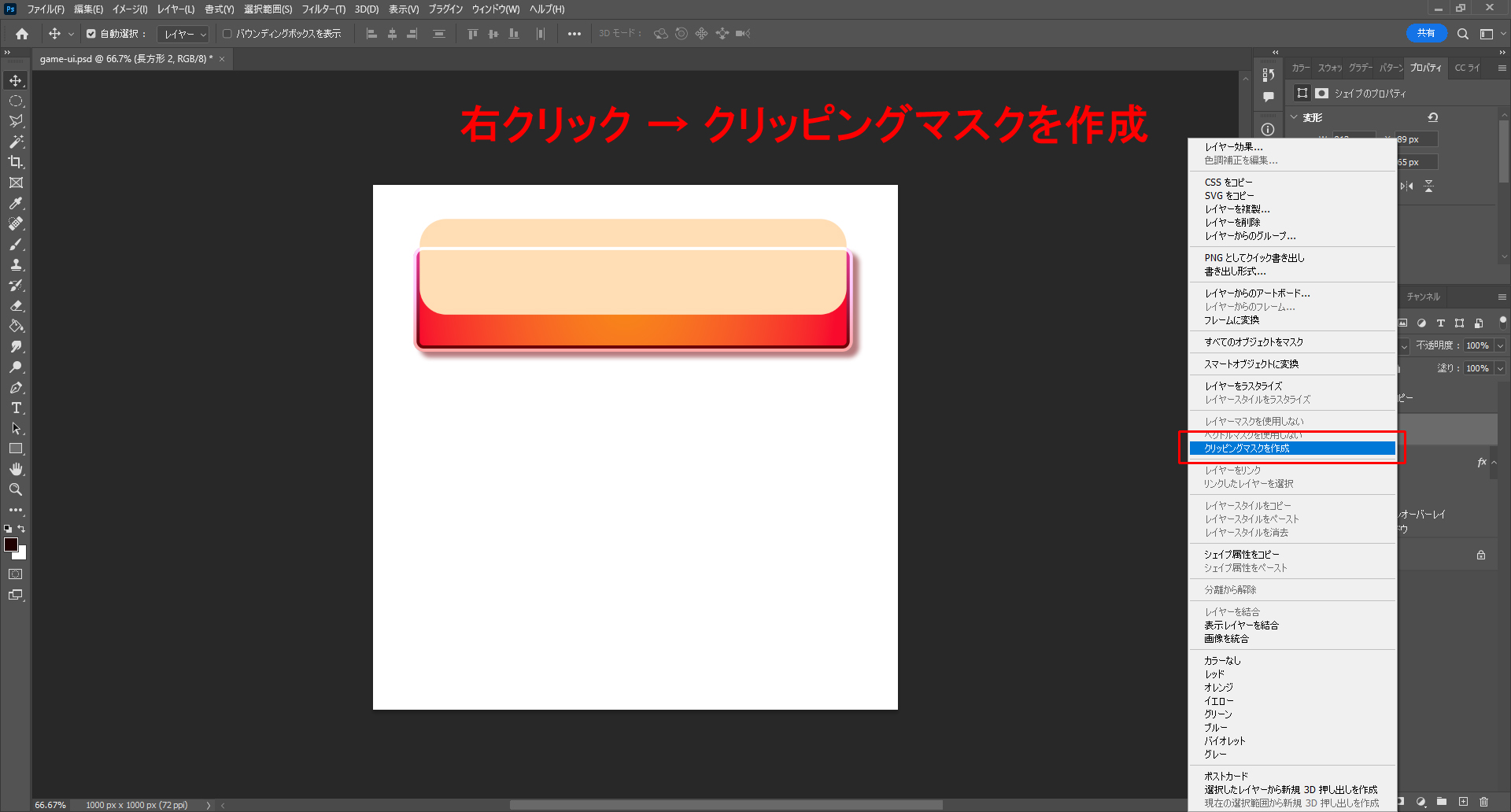Pick the Eraser tool

click(x=16, y=306)
